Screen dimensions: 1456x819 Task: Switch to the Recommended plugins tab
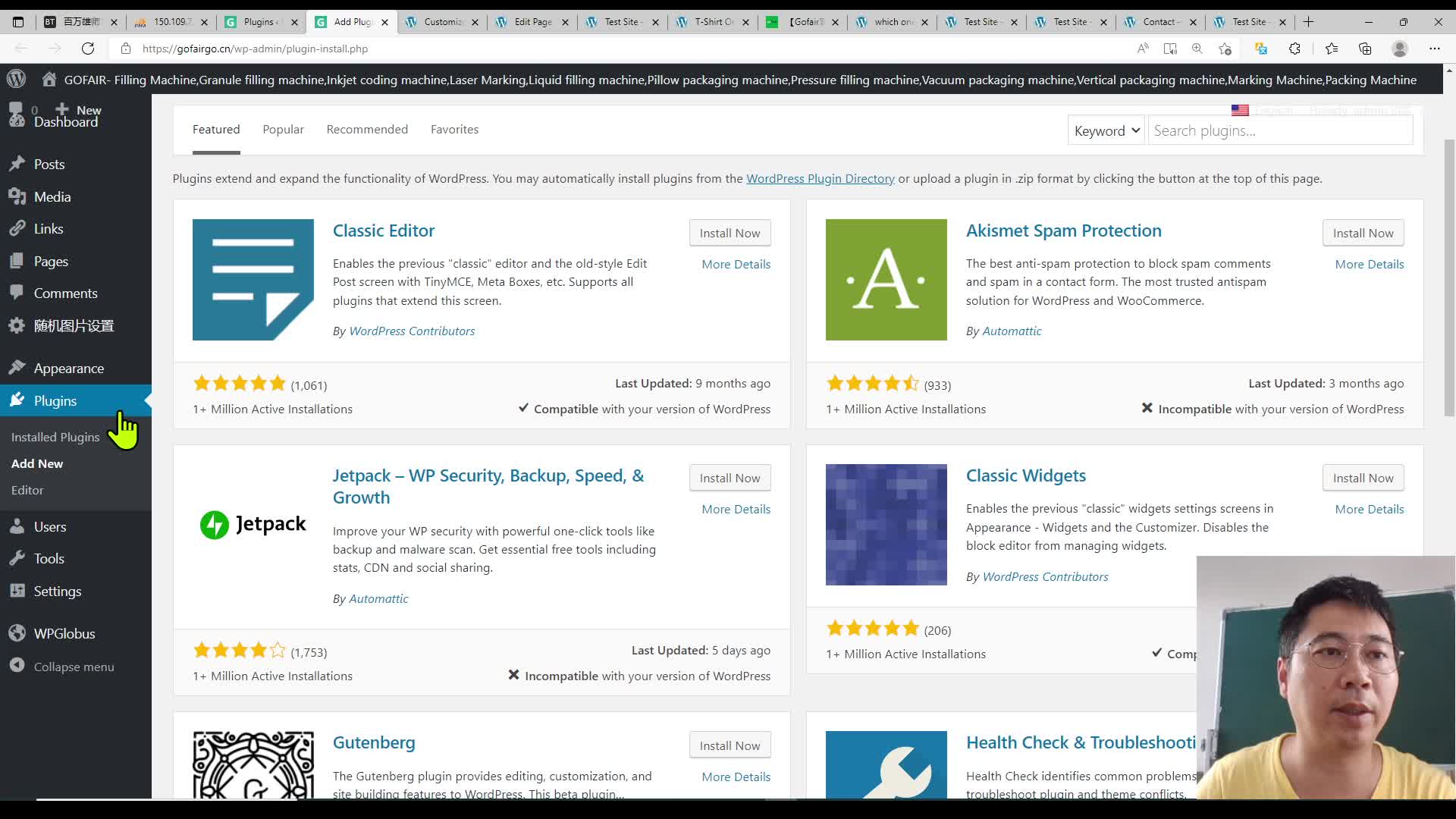[367, 129]
